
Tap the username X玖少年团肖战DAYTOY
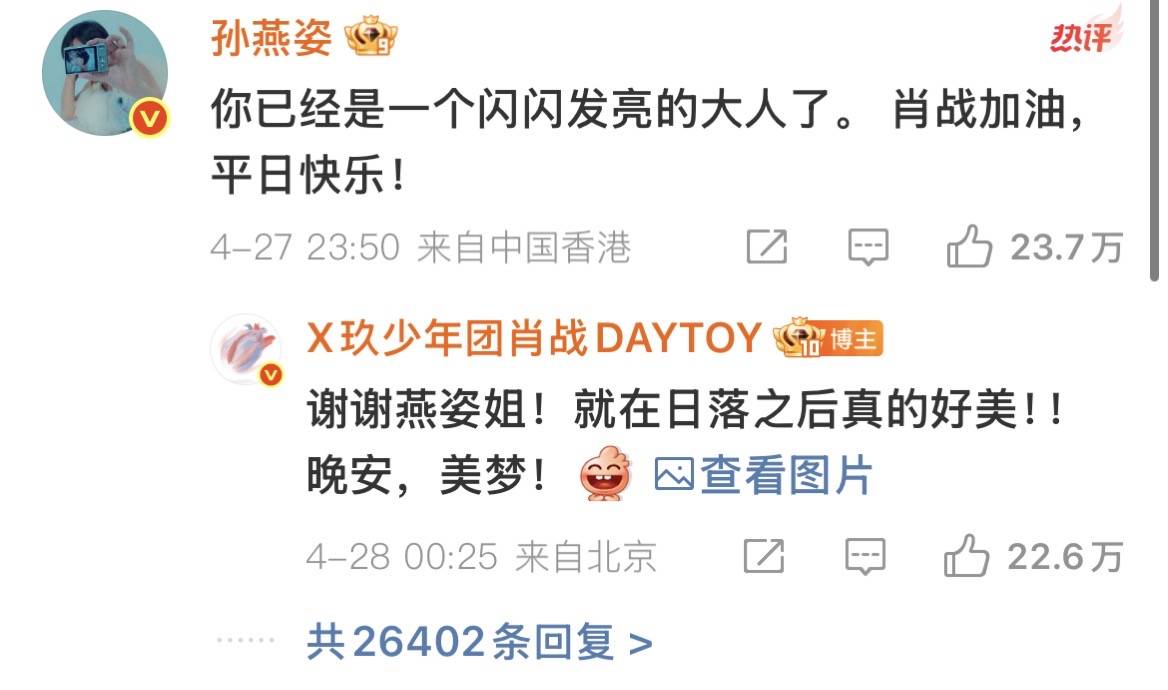(x=533, y=338)
